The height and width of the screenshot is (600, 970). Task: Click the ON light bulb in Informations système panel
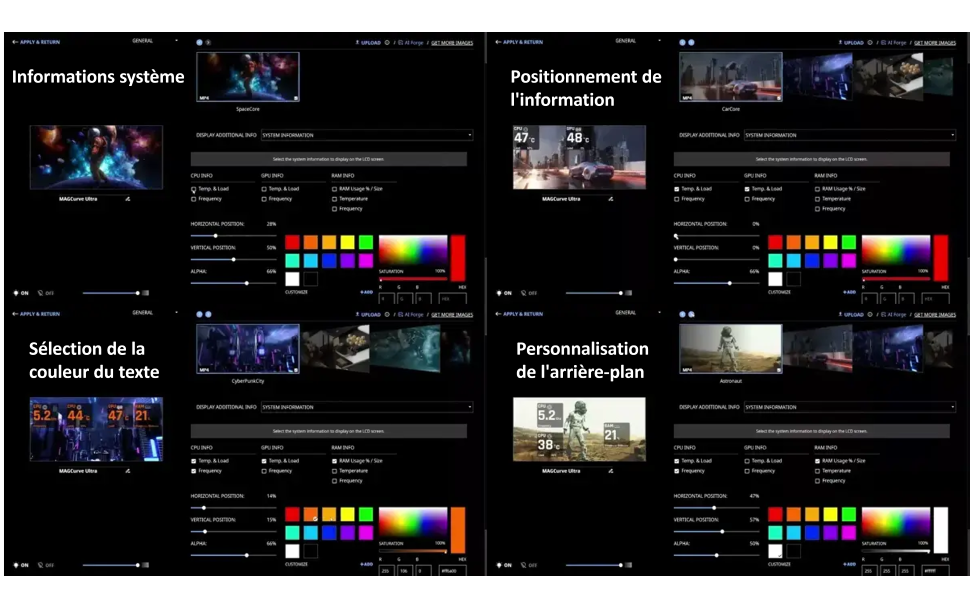tap(16, 293)
